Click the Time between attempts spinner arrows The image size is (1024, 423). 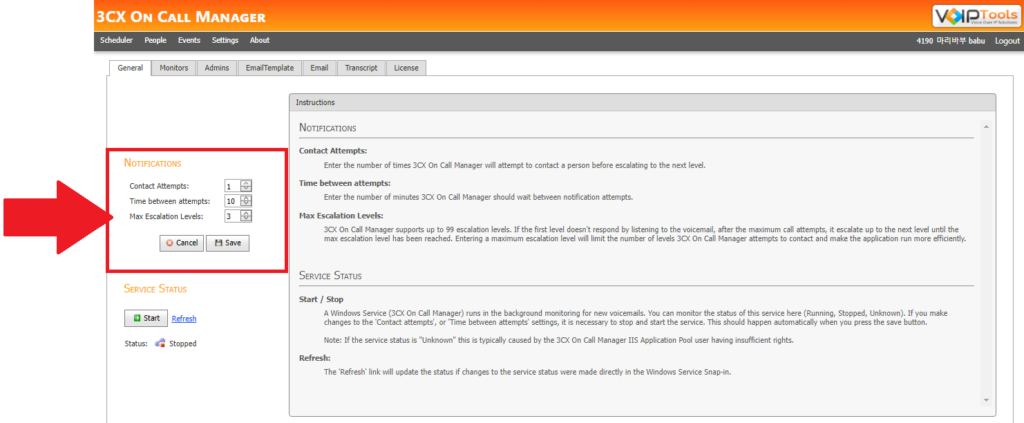coord(246,201)
